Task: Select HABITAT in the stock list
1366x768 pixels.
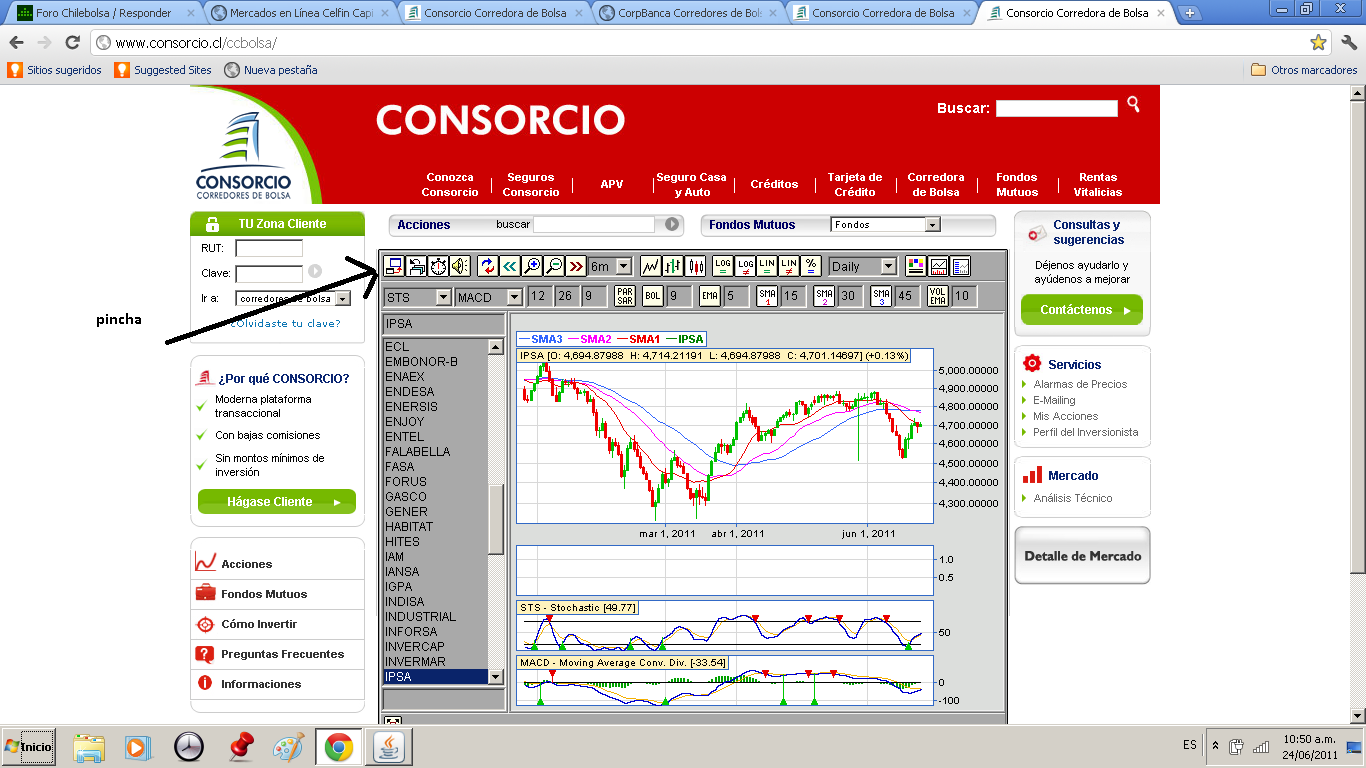Action: [435, 527]
